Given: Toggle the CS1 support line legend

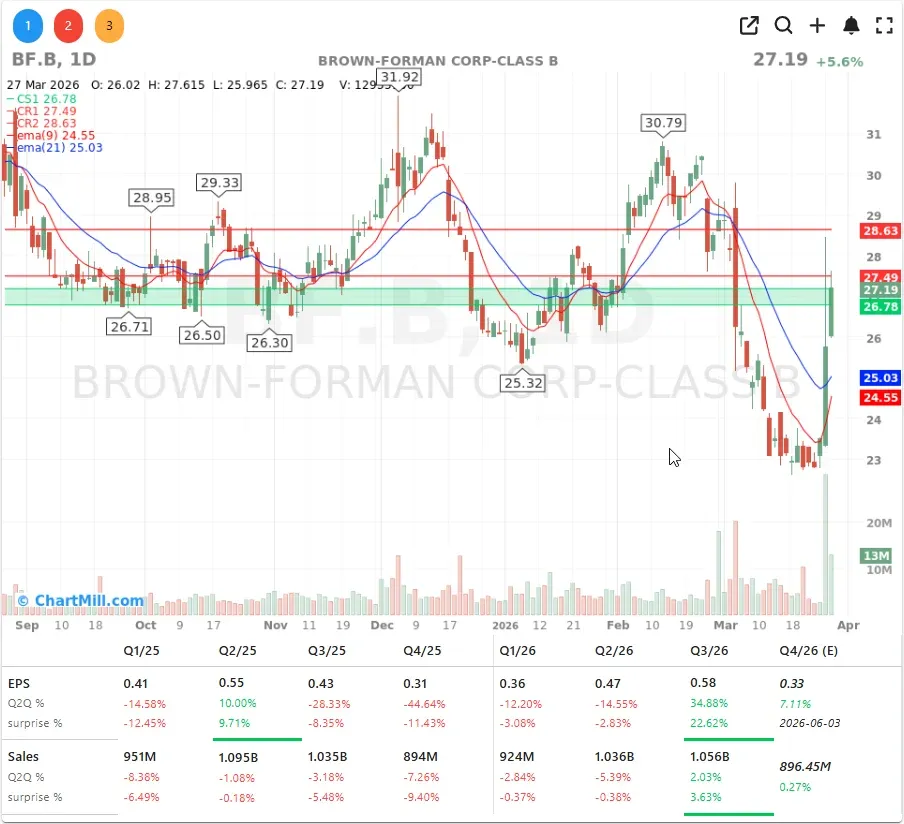Looking at the screenshot, I should (x=44, y=100).
